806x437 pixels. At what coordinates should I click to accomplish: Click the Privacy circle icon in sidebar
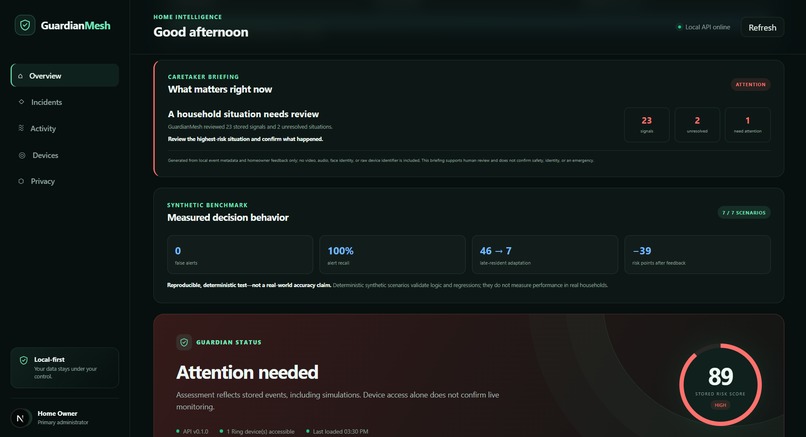point(21,181)
